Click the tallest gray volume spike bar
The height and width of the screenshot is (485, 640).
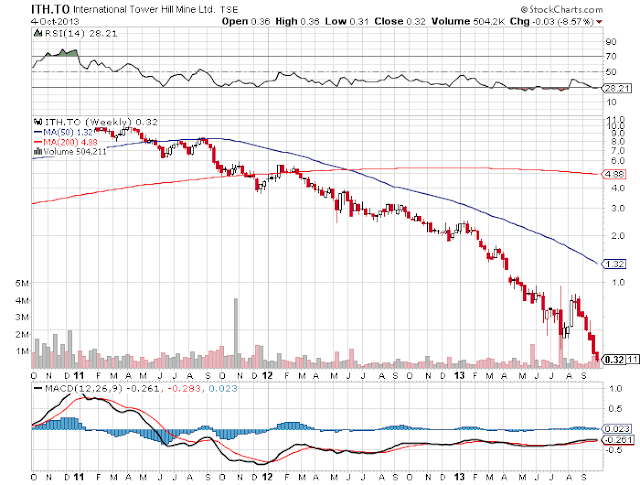point(236,333)
